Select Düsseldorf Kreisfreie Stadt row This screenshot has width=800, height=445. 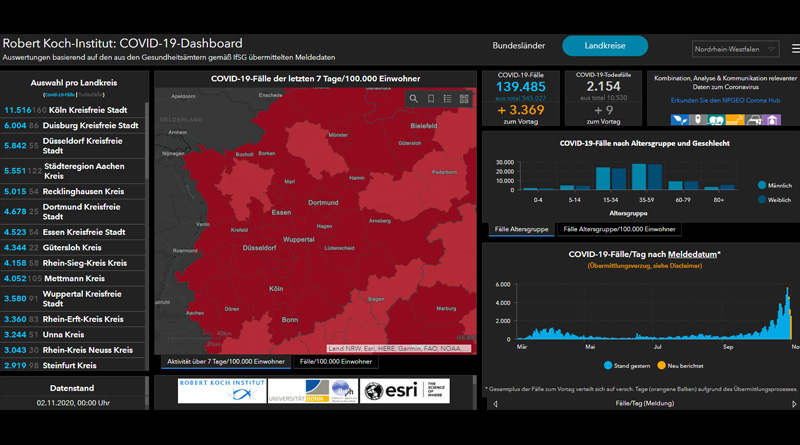pyautogui.click(x=72, y=145)
